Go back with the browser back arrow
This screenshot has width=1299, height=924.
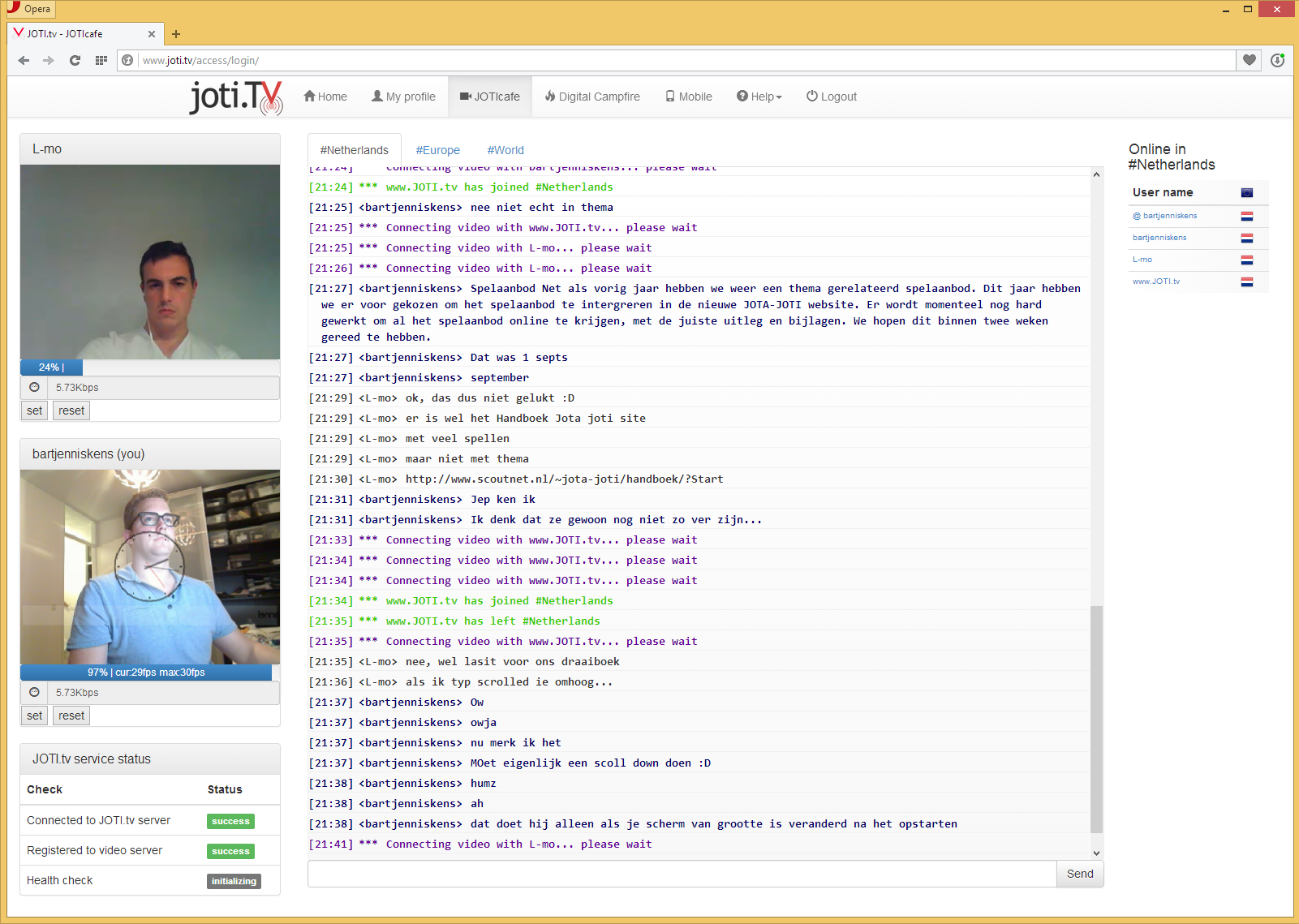click(24, 60)
